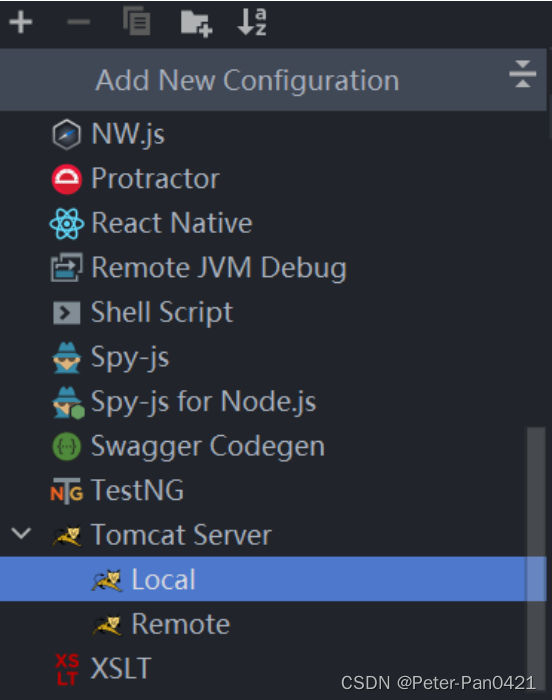
Task: Click the Tomcat Server cat icon
Action: coord(67,535)
